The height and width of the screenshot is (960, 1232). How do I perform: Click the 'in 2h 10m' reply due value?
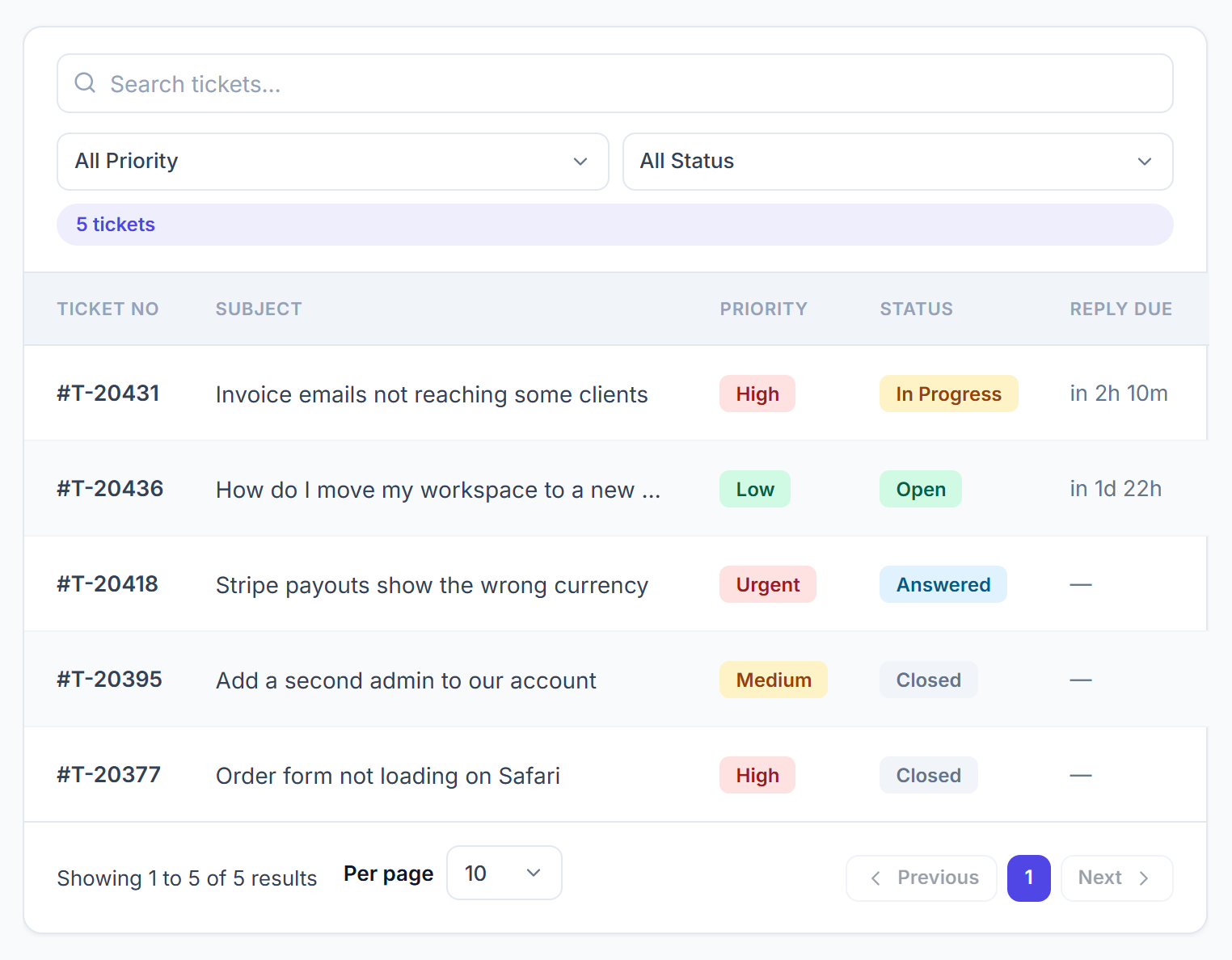coord(1119,394)
